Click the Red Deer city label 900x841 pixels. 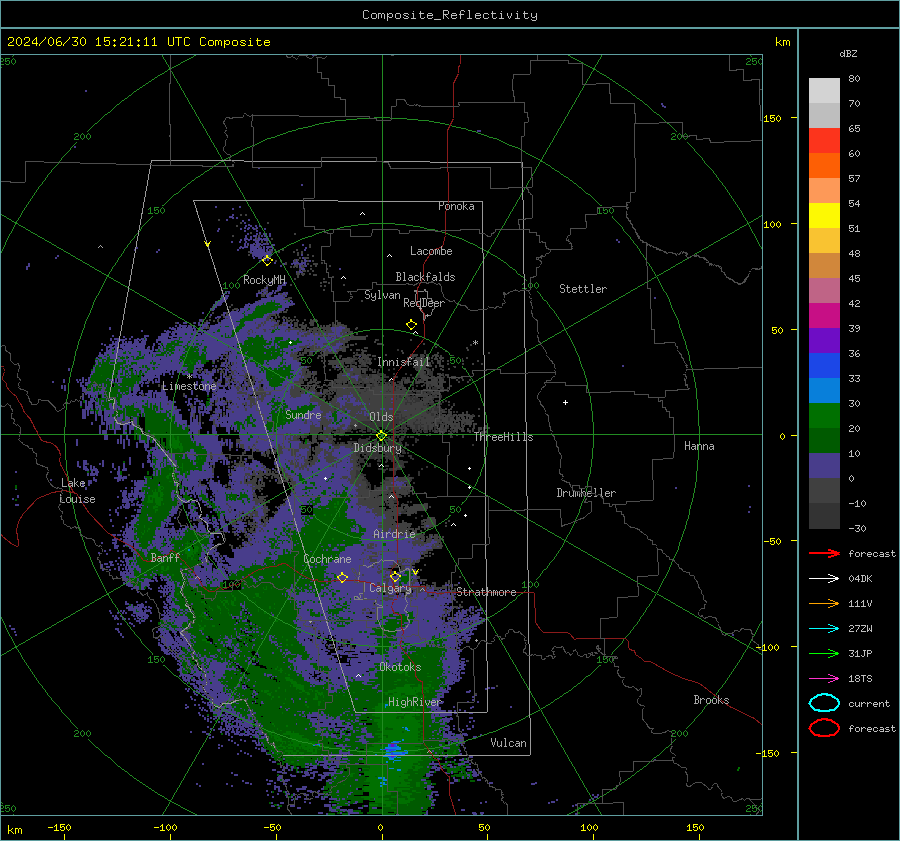(x=424, y=303)
